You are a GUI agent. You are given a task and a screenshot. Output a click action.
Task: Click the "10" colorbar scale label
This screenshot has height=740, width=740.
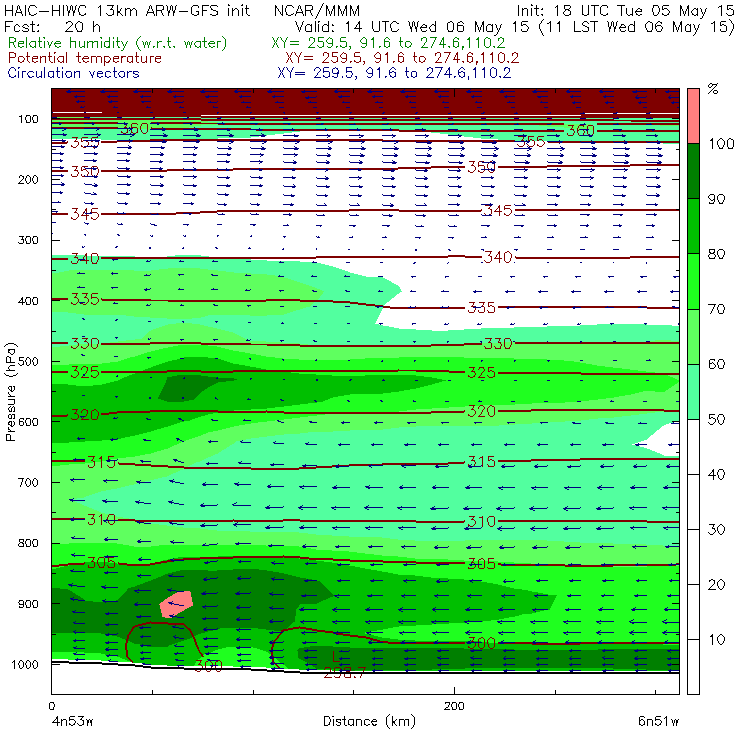[716, 640]
